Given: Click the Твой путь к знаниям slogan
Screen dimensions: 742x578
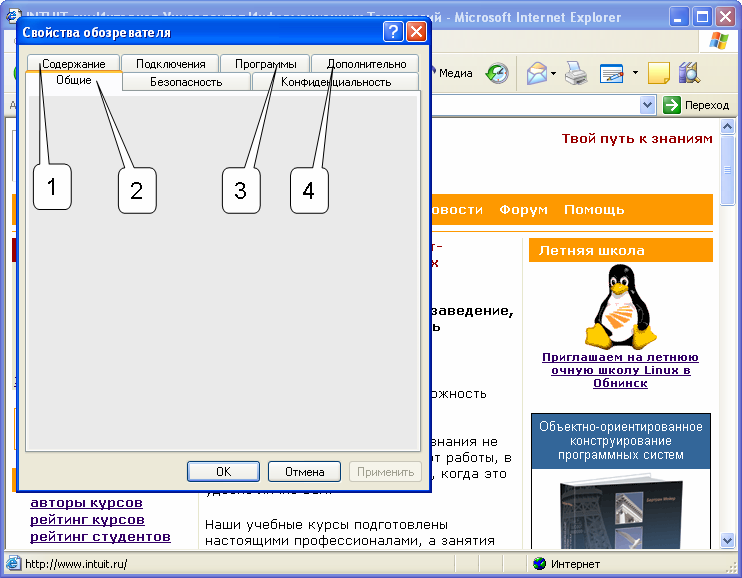Looking at the screenshot, I should [x=637, y=139].
